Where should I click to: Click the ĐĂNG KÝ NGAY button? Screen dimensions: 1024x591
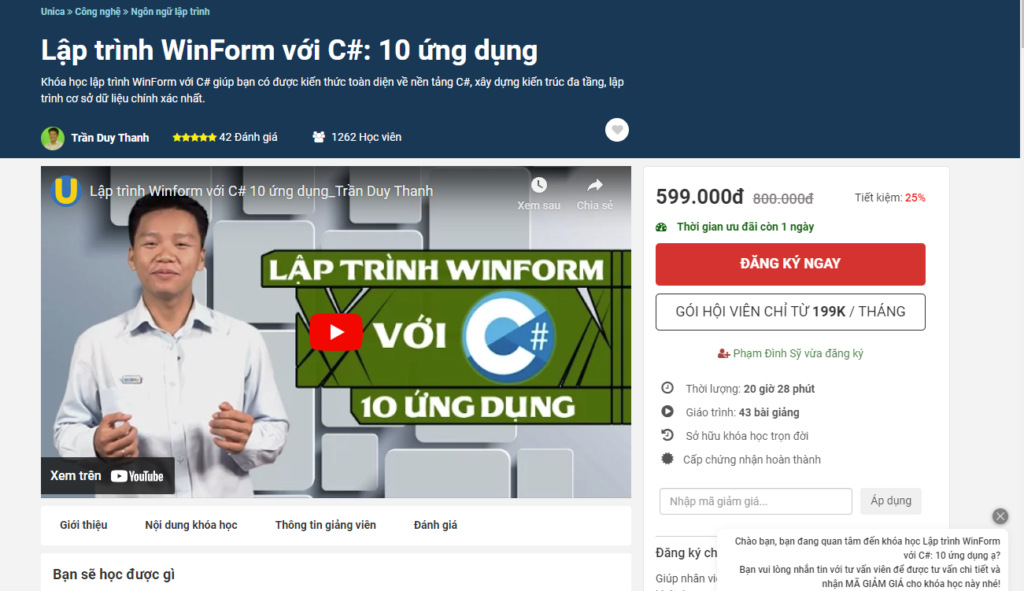click(x=790, y=264)
